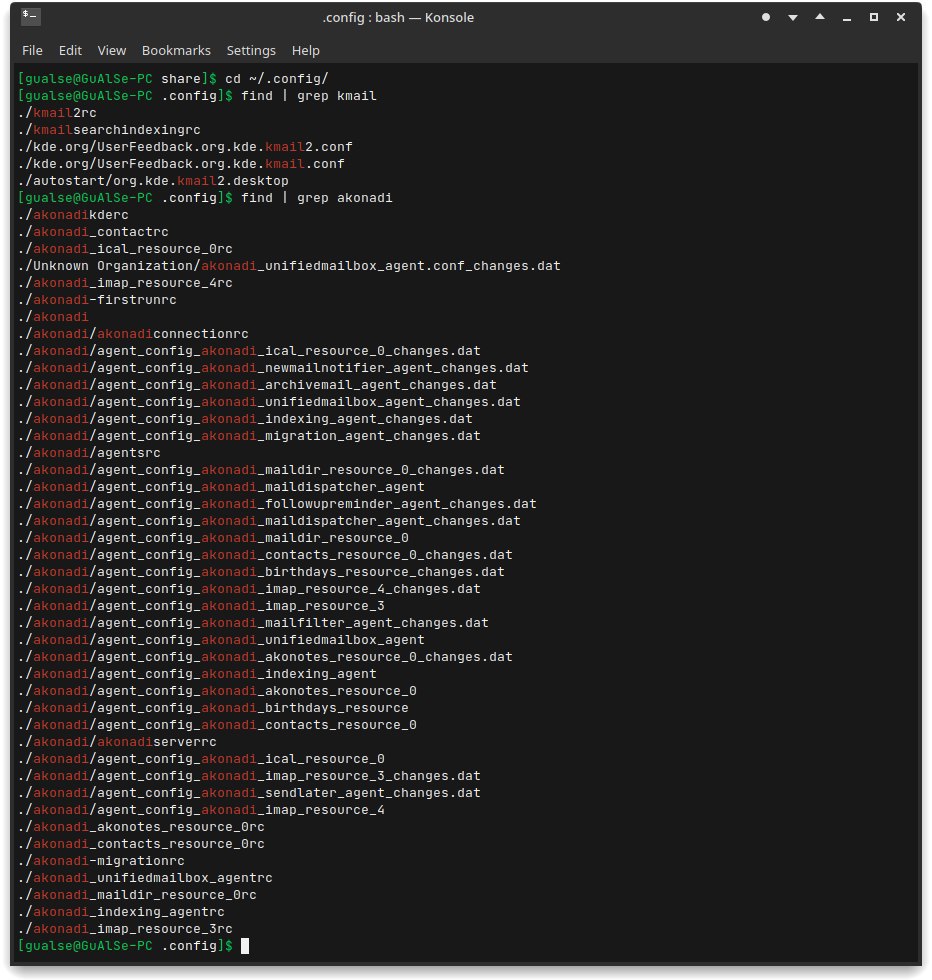Maximize the Konsole window
The width and height of the screenshot is (932, 980).
874,18
